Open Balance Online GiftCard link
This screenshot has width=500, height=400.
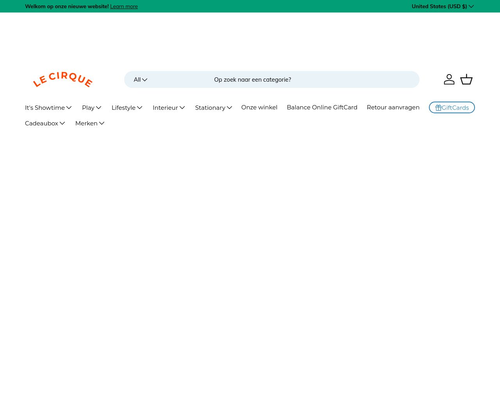pyautogui.click(x=322, y=107)
